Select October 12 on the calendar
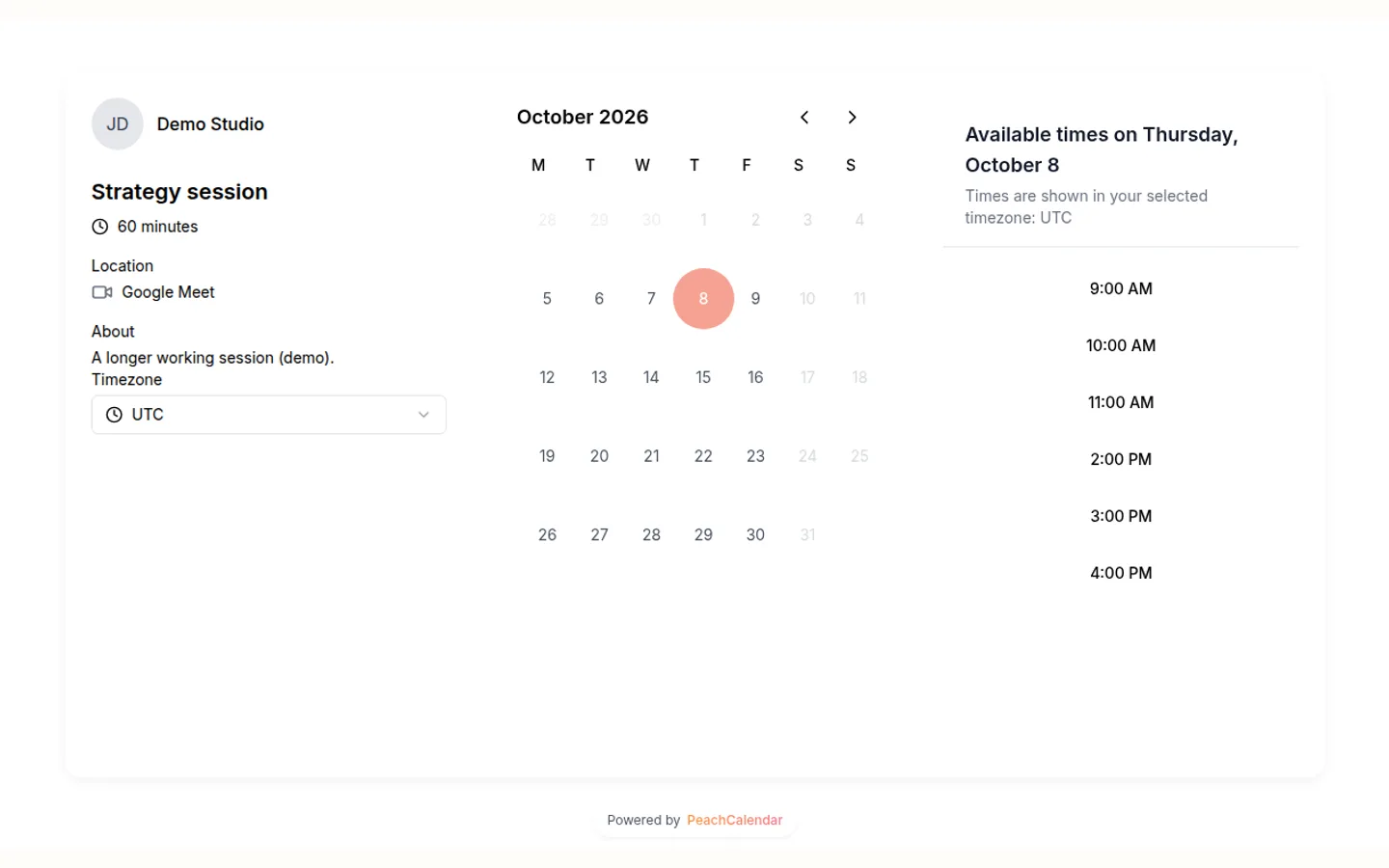1389x868 pixels. (x=547, y=377)
